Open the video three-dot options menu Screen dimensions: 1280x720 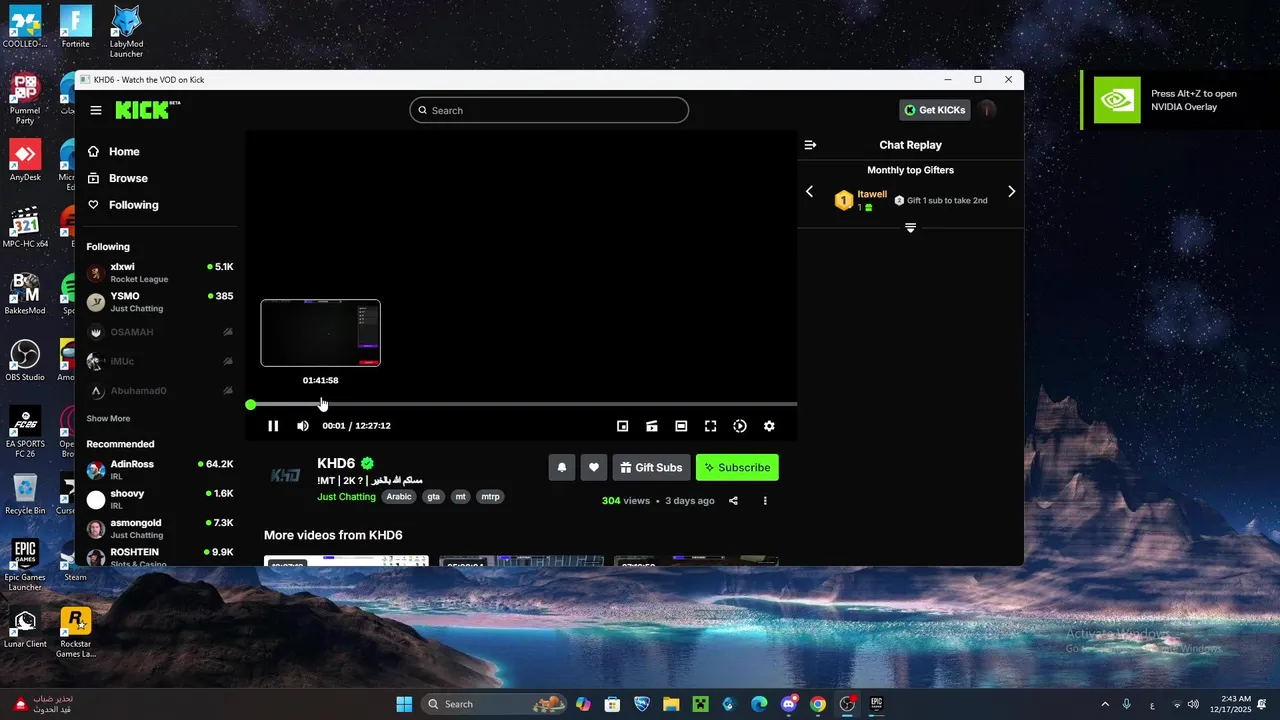765,501
